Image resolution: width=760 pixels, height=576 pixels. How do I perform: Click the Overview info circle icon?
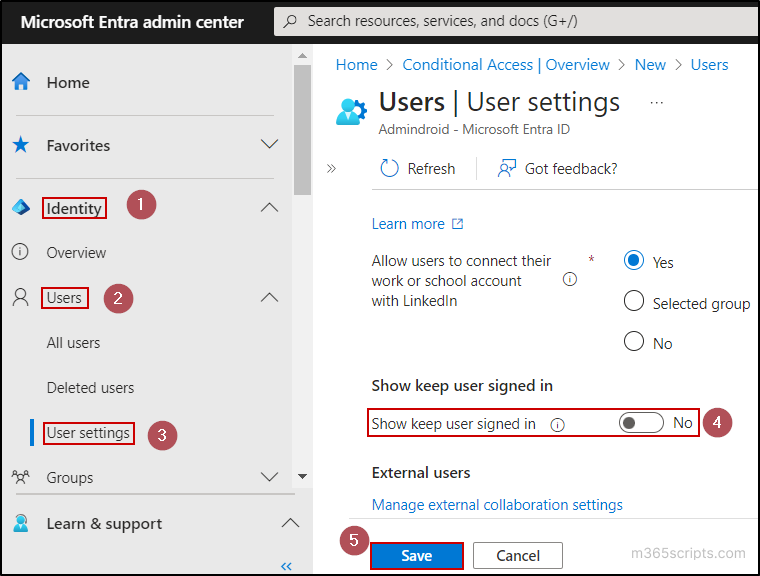20,252
